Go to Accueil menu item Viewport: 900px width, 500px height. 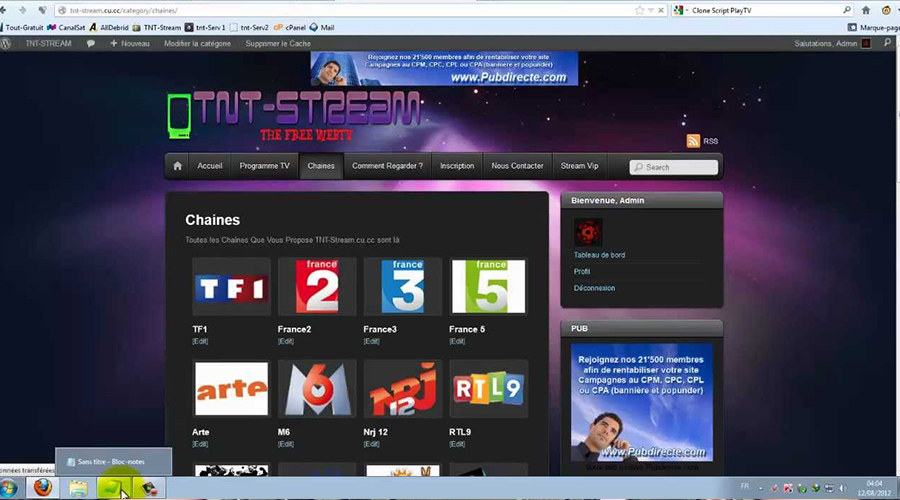pyautogui.click(x=210, y=166)
